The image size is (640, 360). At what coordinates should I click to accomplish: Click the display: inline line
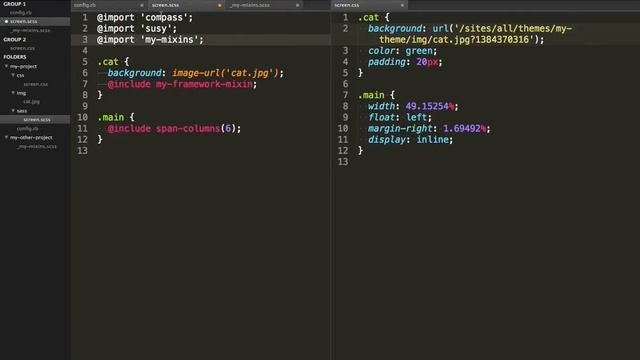tap(410, 140)
